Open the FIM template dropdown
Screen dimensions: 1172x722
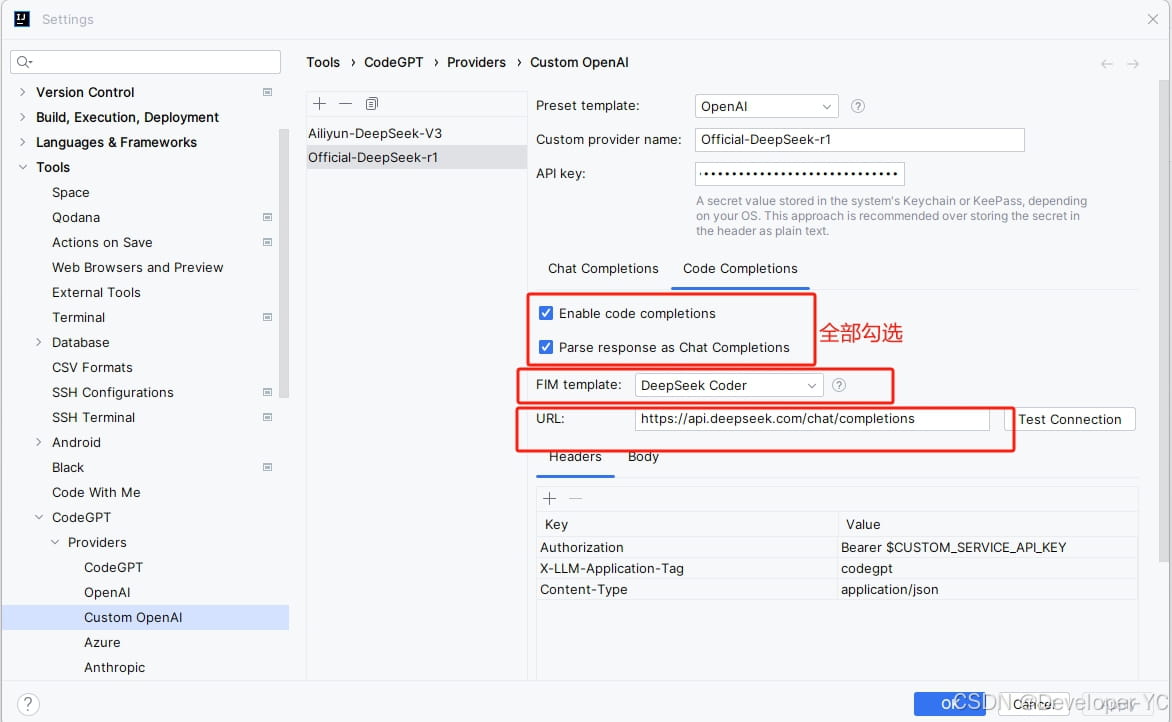click(x=729, y=385)
